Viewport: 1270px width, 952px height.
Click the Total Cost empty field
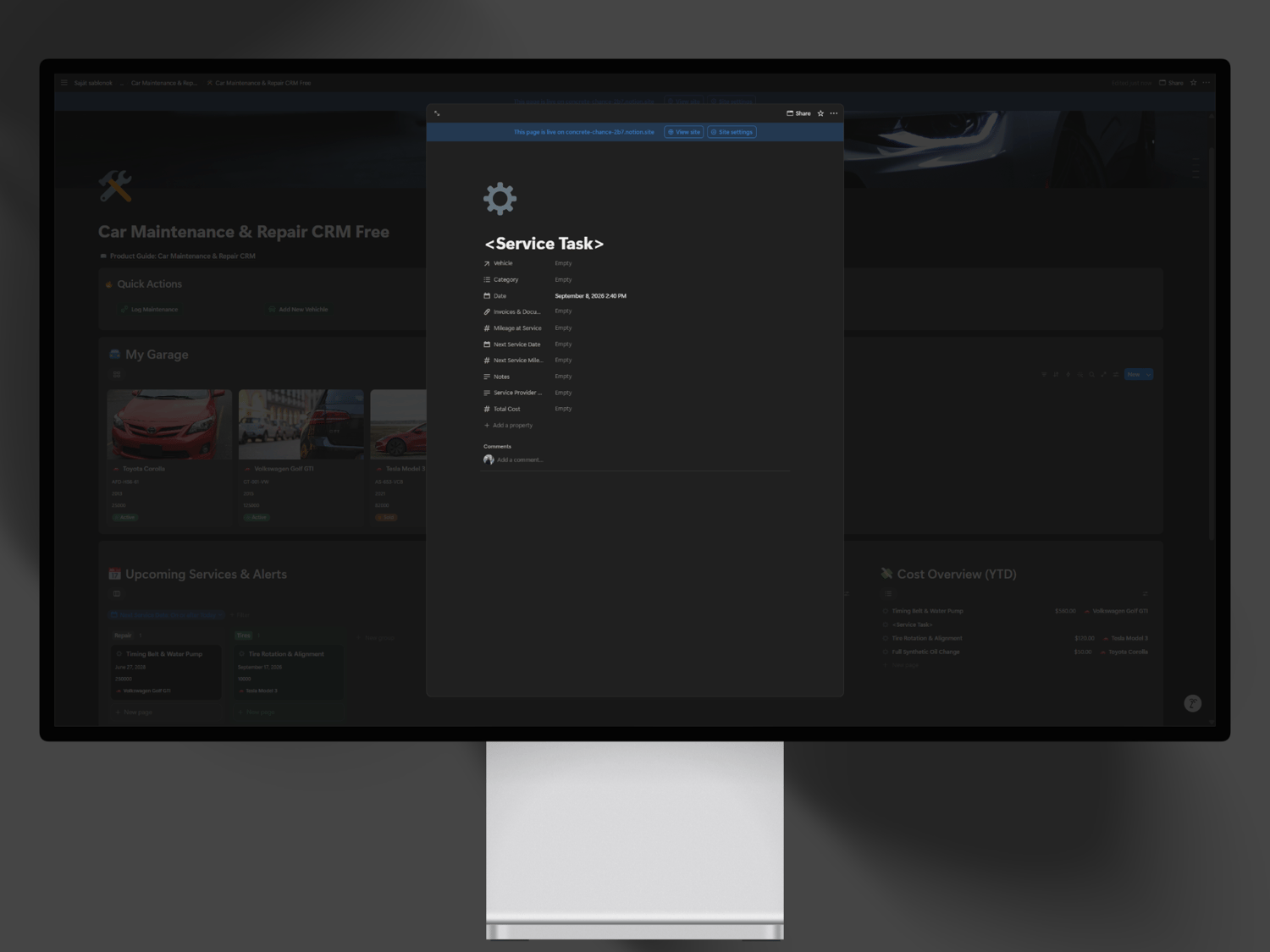pyautogui.click(x=563, y=409)
